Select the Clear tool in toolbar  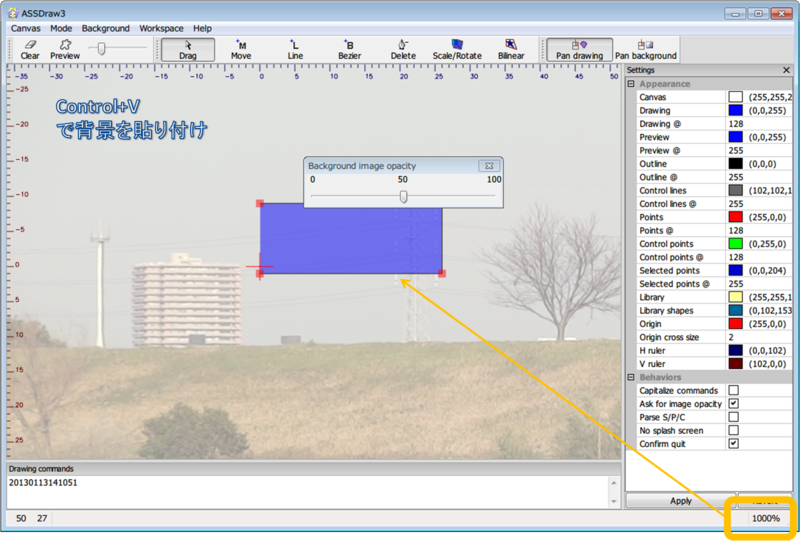30,50
